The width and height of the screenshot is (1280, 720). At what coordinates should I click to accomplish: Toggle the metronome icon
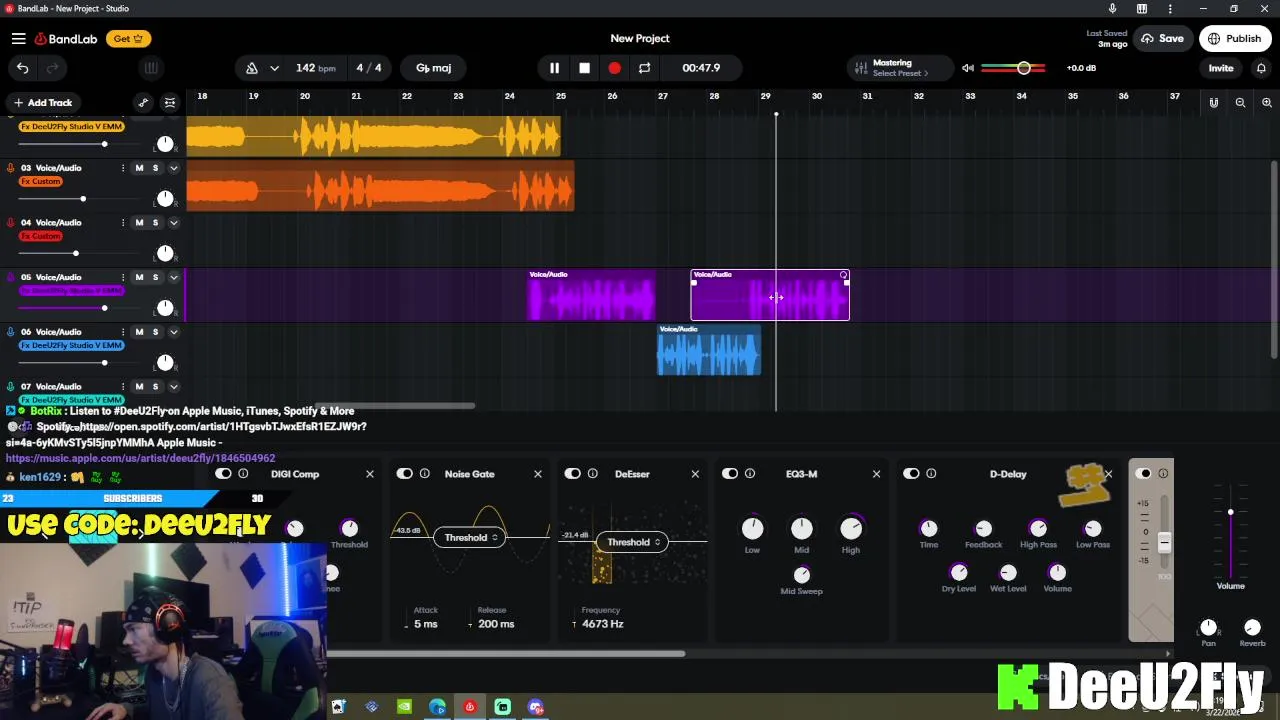(x=252, y=68)
